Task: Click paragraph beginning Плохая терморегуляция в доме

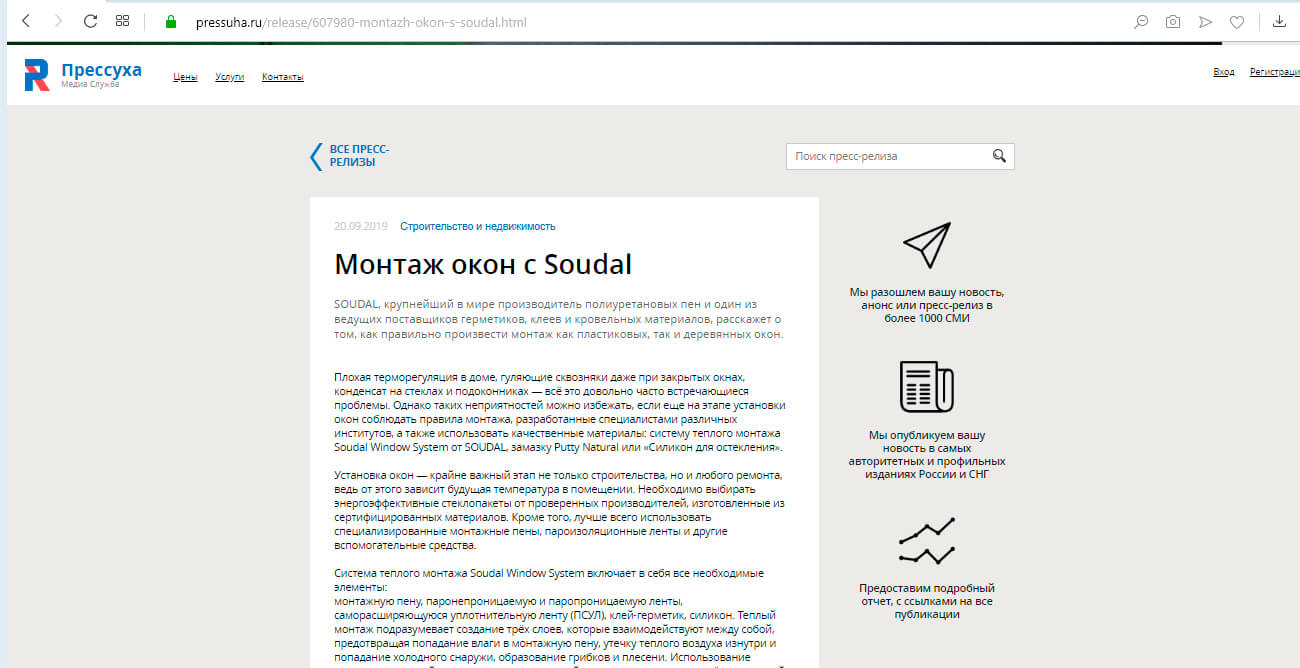Action: point(560,413)
